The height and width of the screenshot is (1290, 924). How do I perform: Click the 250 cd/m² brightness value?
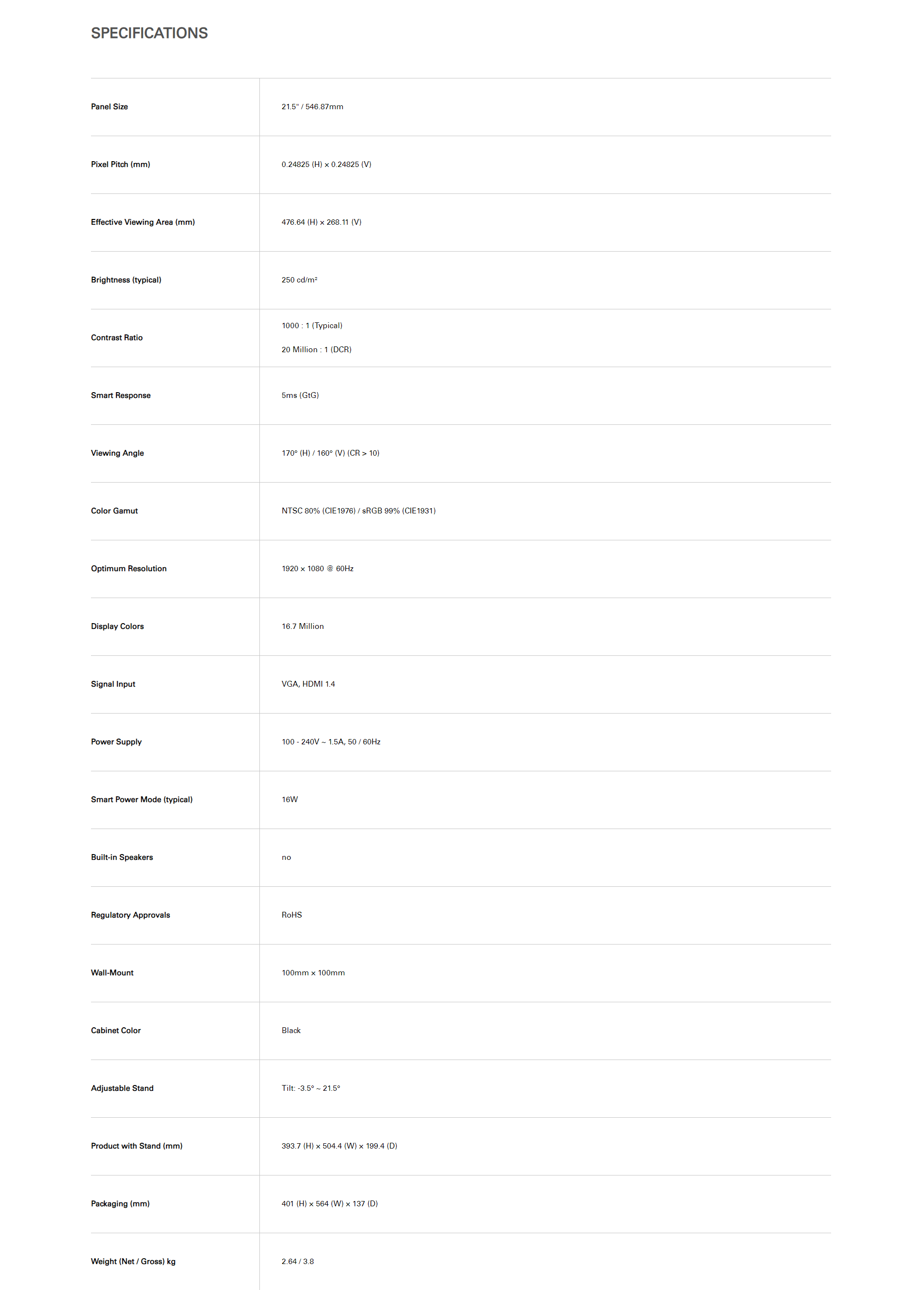click(299, 280)
